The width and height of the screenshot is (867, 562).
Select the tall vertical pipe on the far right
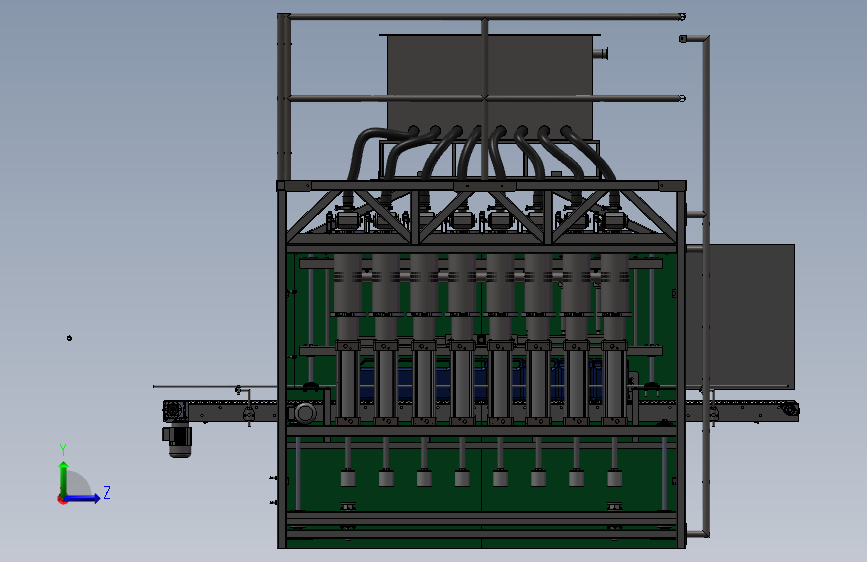click(x=706, y=287)
